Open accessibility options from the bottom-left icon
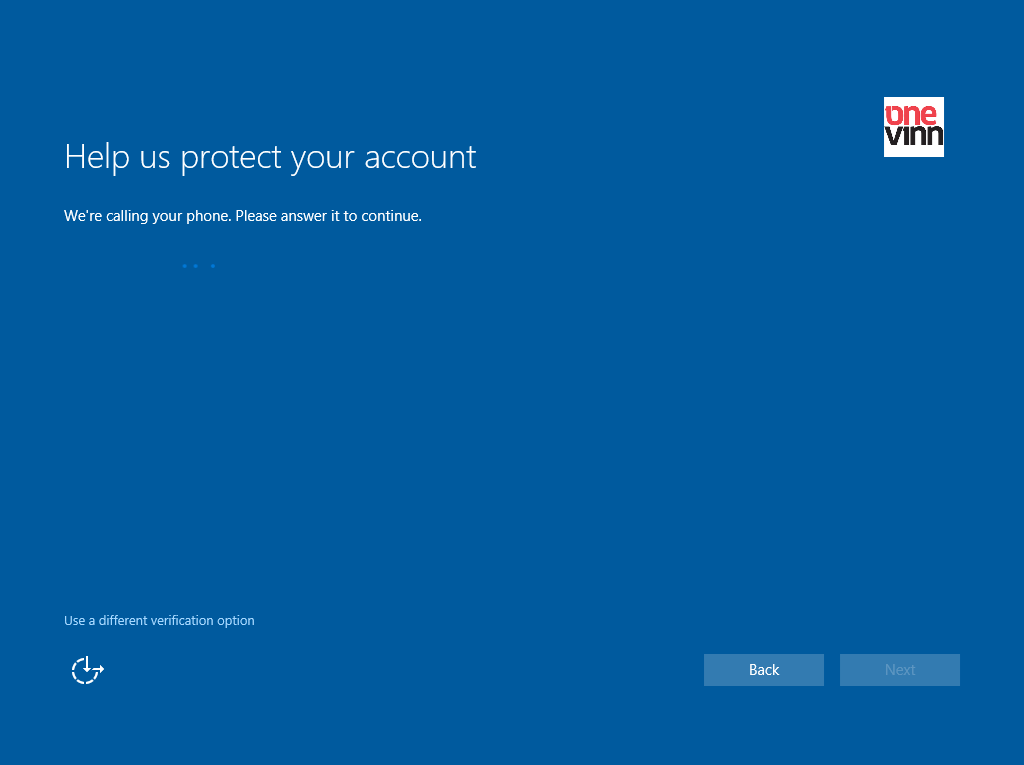 tap(87, 670)
